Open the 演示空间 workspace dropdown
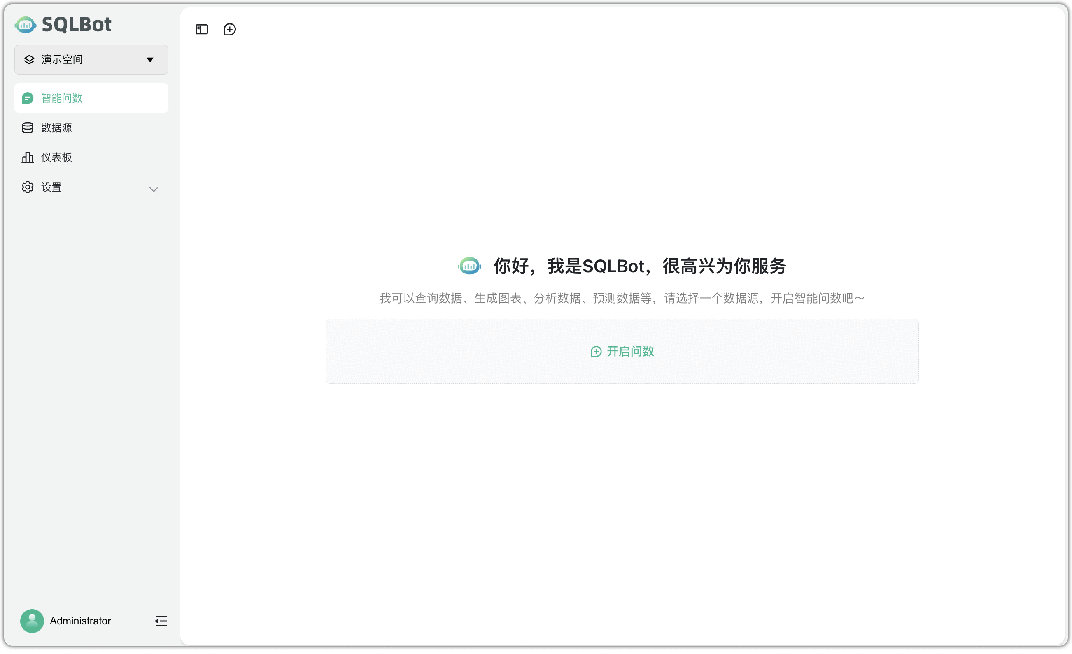1072x654 pixels. click(90, 59)
